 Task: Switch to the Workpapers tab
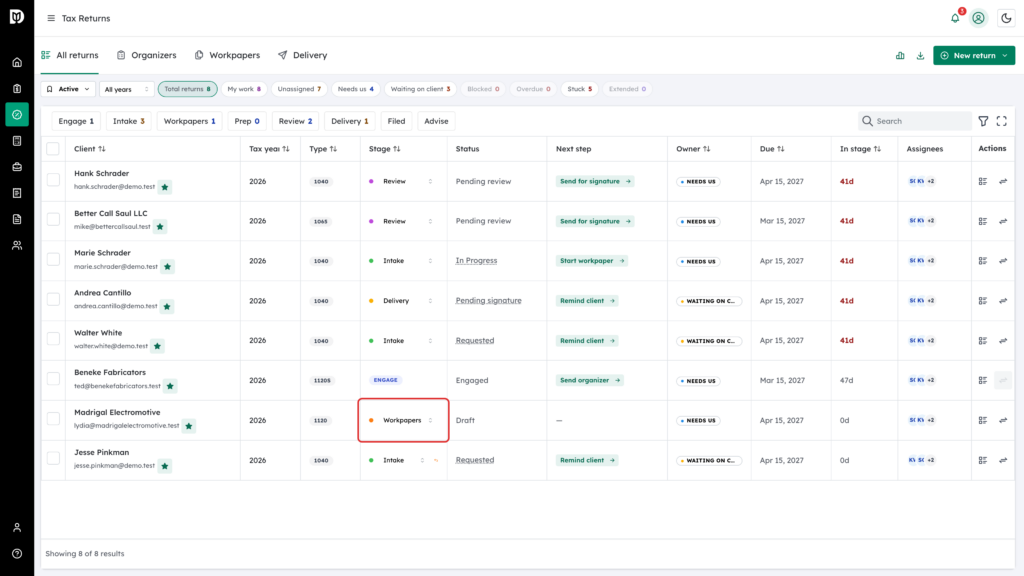tap(227, 56)
